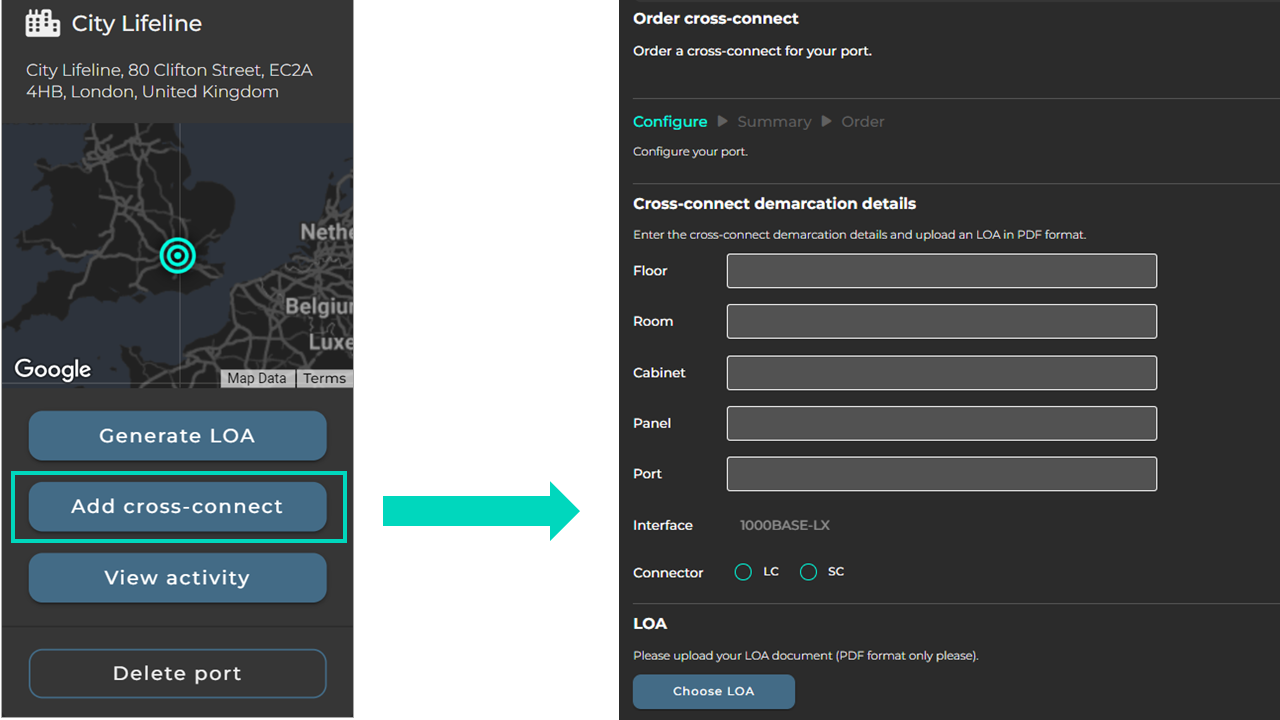Select the LC connector radio button

(x=743, y=572)
